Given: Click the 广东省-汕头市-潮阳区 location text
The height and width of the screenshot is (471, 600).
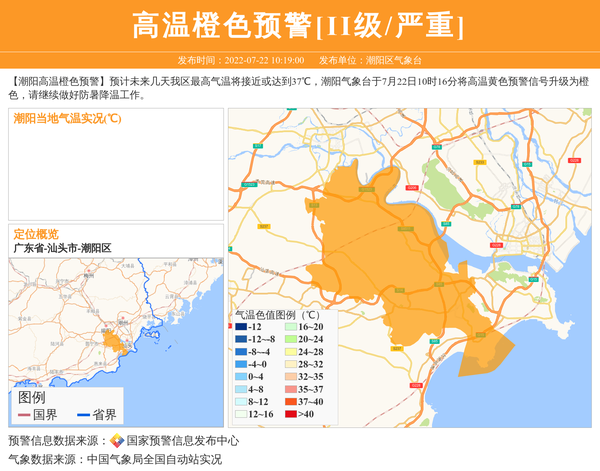Looking at the screenshot, I should point(62,248).
